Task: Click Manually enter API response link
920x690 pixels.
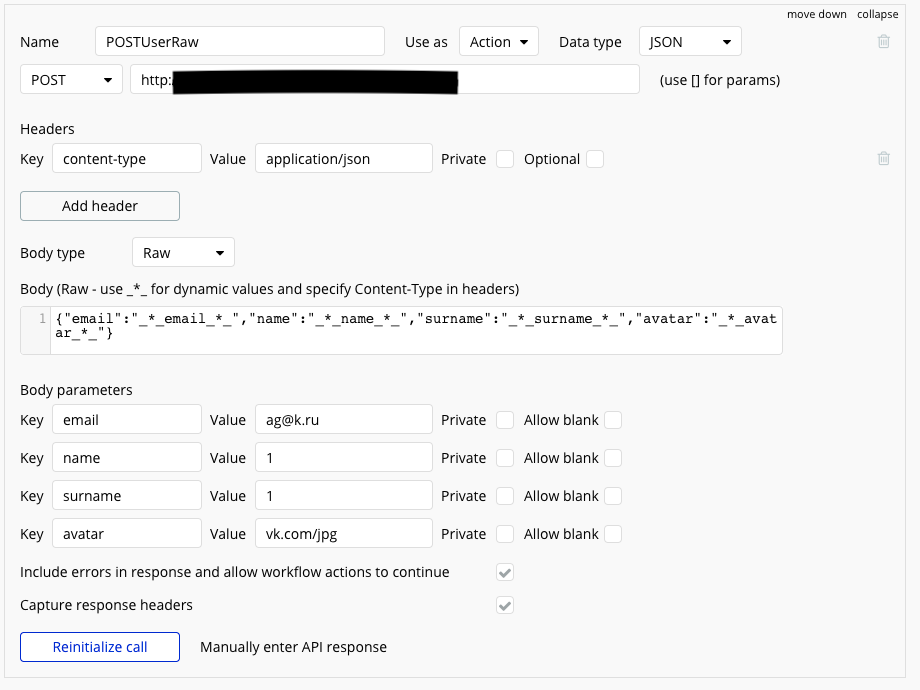Action: (293, 647)
